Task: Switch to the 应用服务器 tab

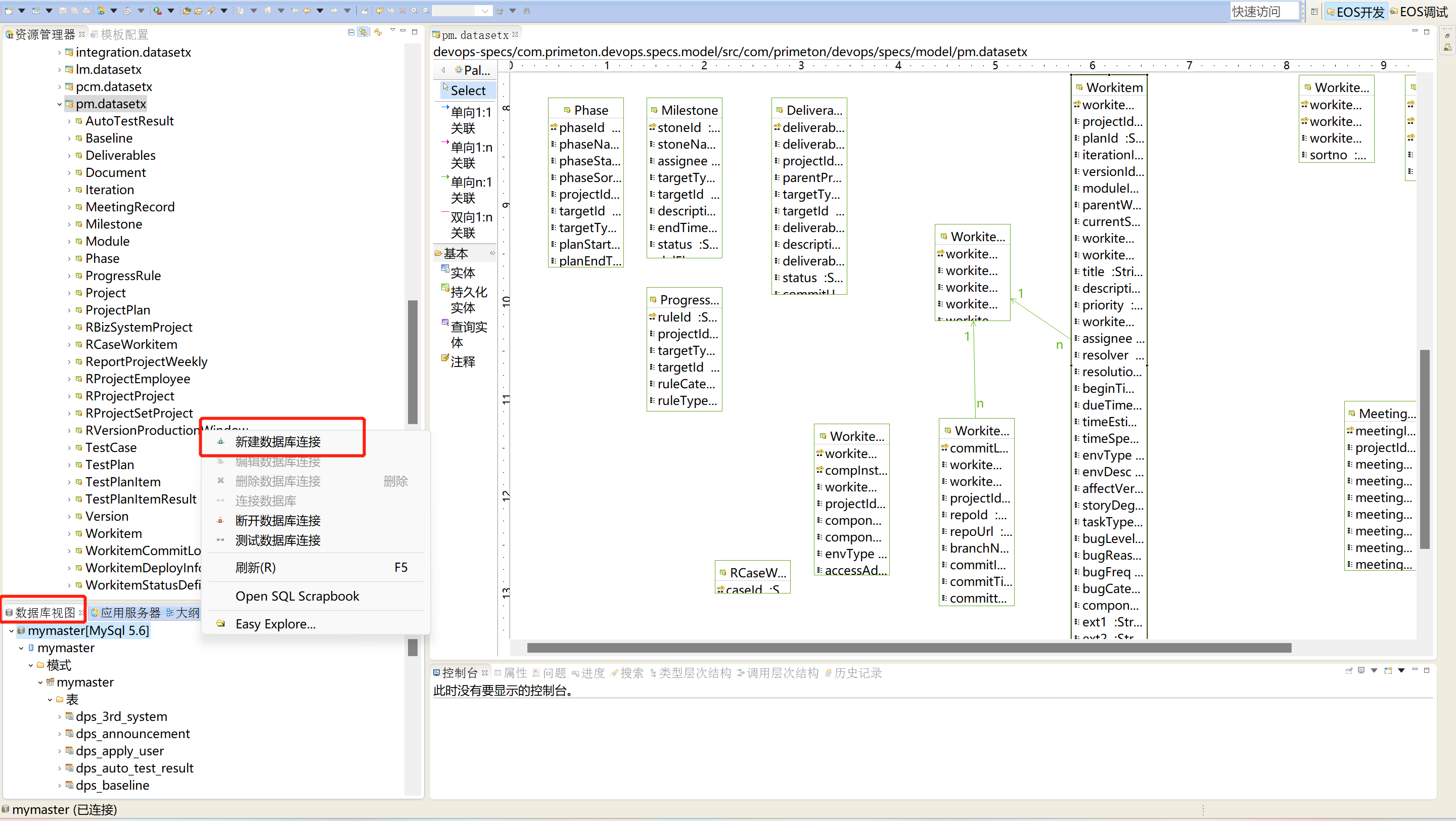Action: 129,613
